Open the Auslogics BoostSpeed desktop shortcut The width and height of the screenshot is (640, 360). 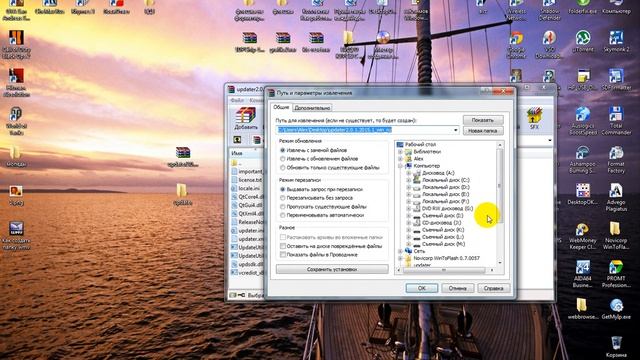(582, 121)
